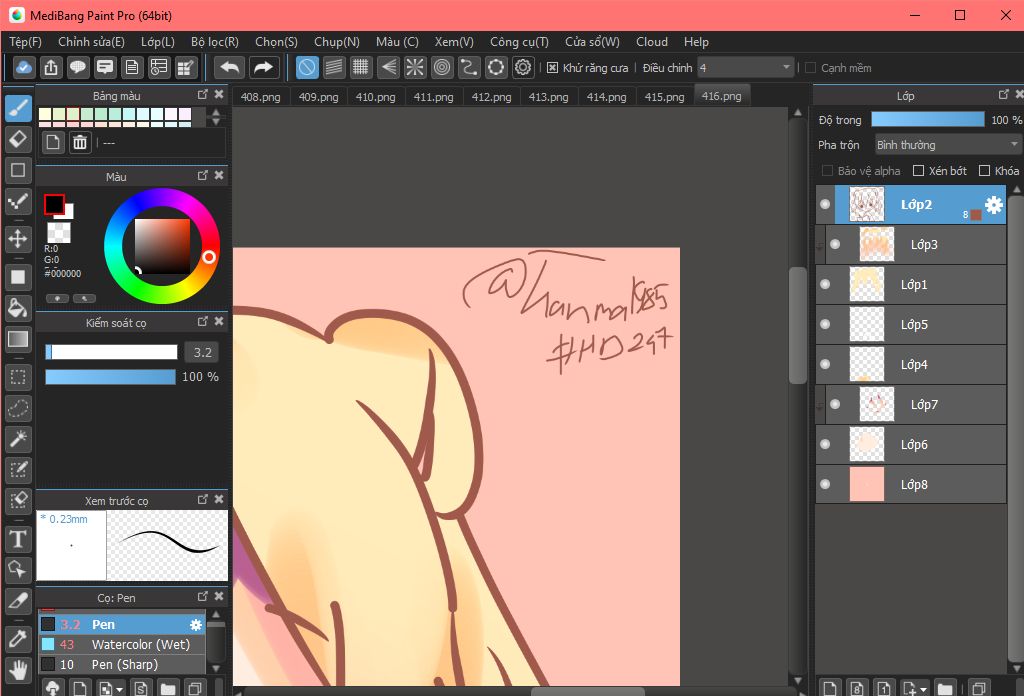Click the Undo arrow
The image size is (1024, 696).
coord(229,67)
